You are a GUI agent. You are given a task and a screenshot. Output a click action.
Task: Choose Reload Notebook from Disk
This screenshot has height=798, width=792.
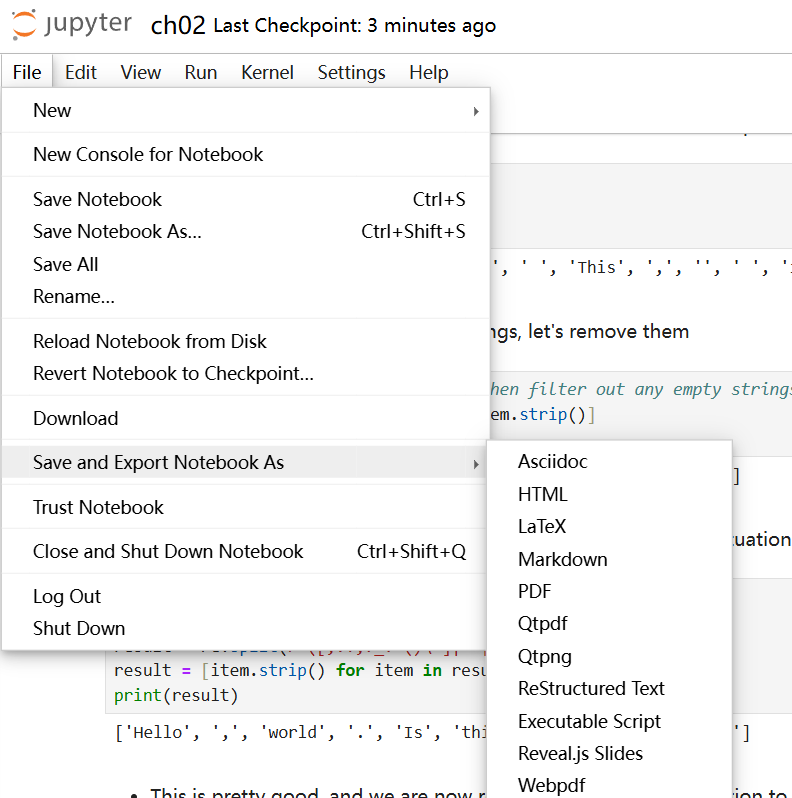[246, 341]
